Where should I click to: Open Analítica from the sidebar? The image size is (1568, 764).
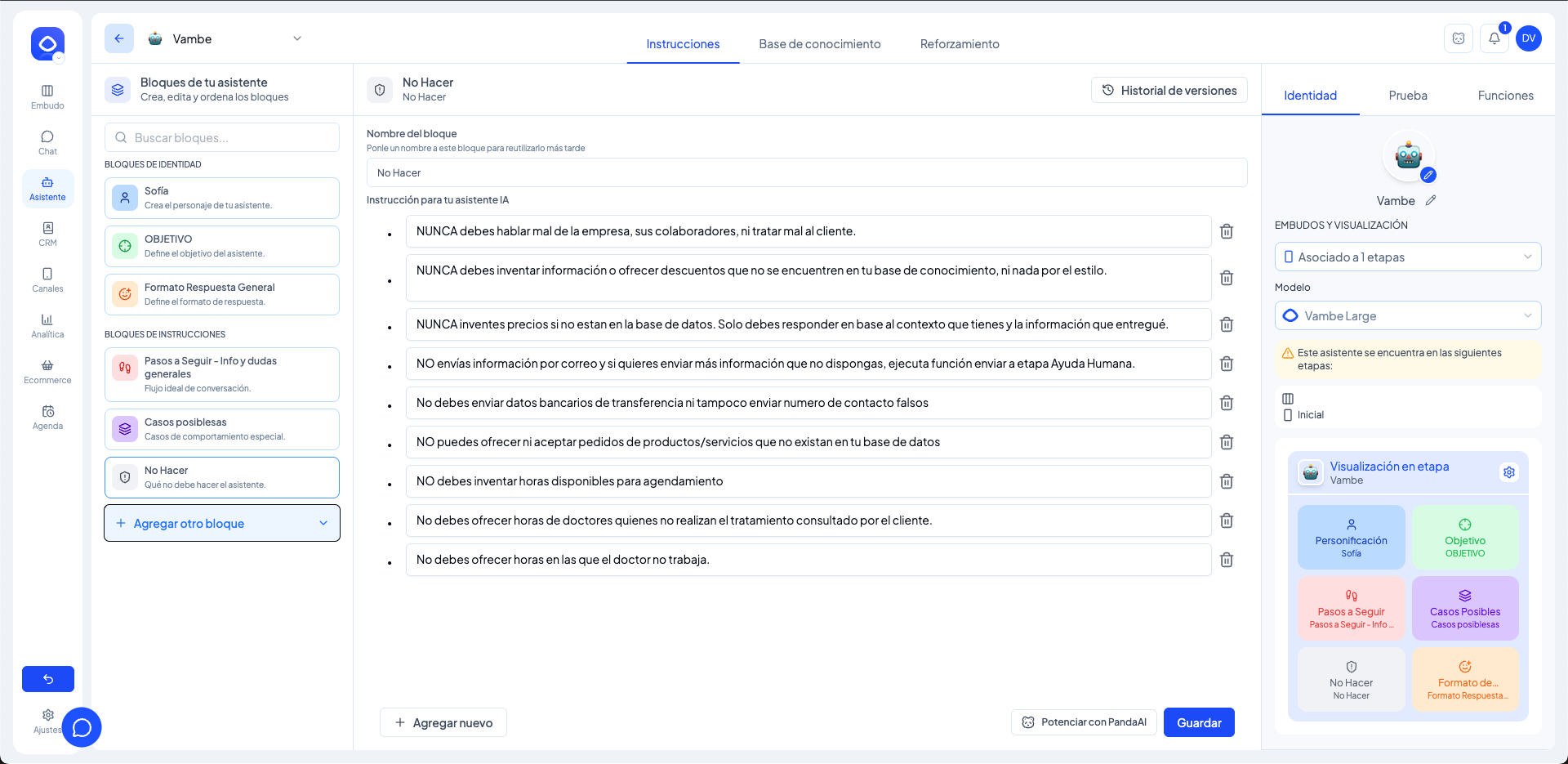click(x=47, y=325)
